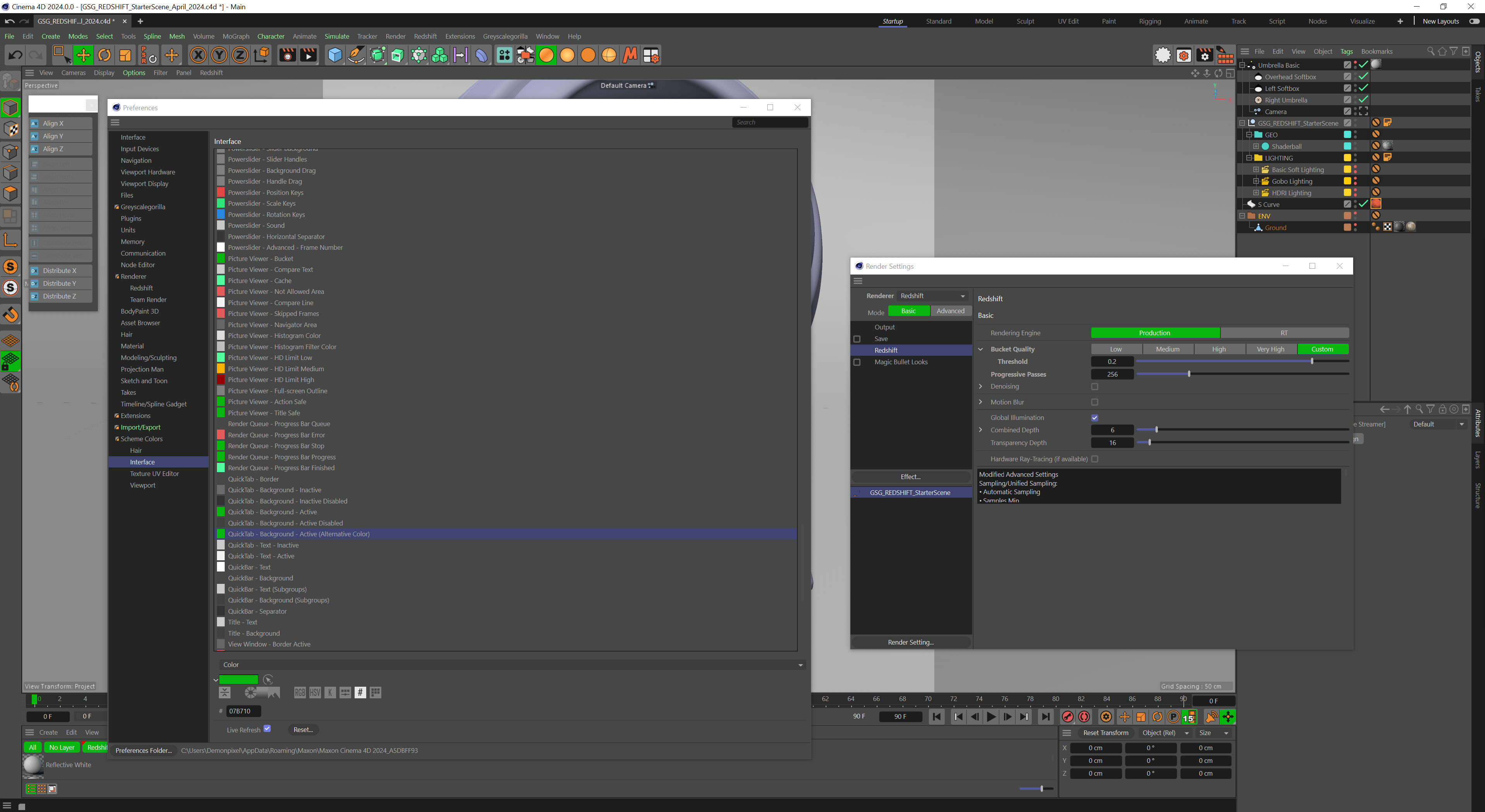Click Go to Start playback icon
Screen dimensions: 1485x812
click(937, 717)
